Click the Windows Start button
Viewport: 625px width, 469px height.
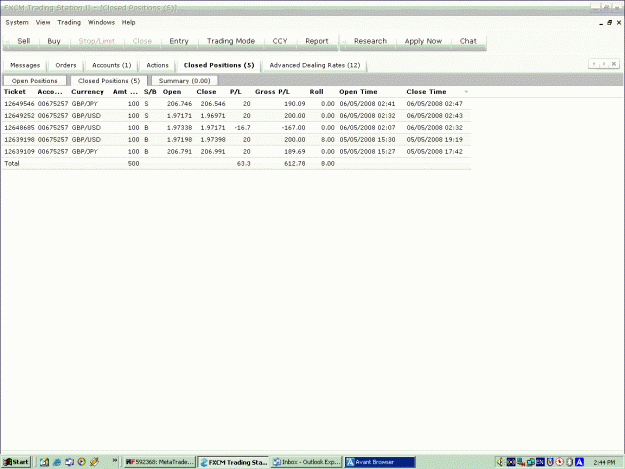tap(16, 462)
